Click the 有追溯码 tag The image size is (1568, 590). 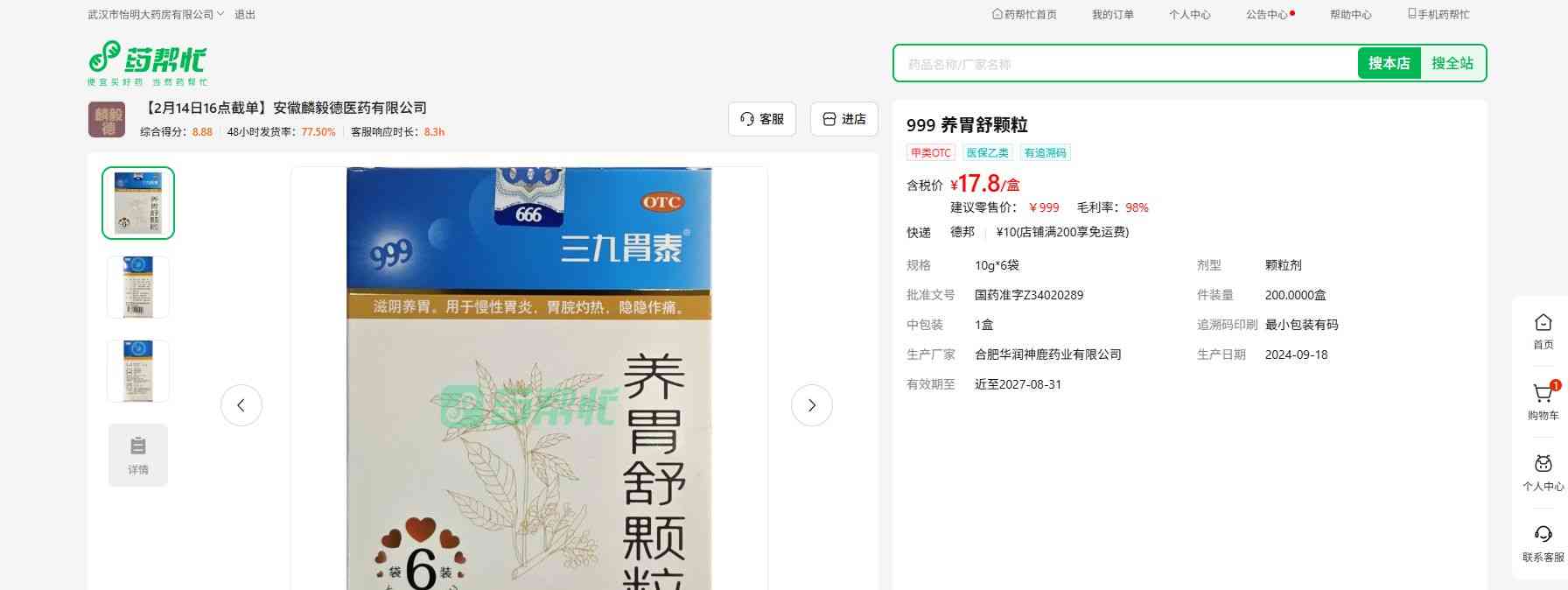(x=1046, y=153)
